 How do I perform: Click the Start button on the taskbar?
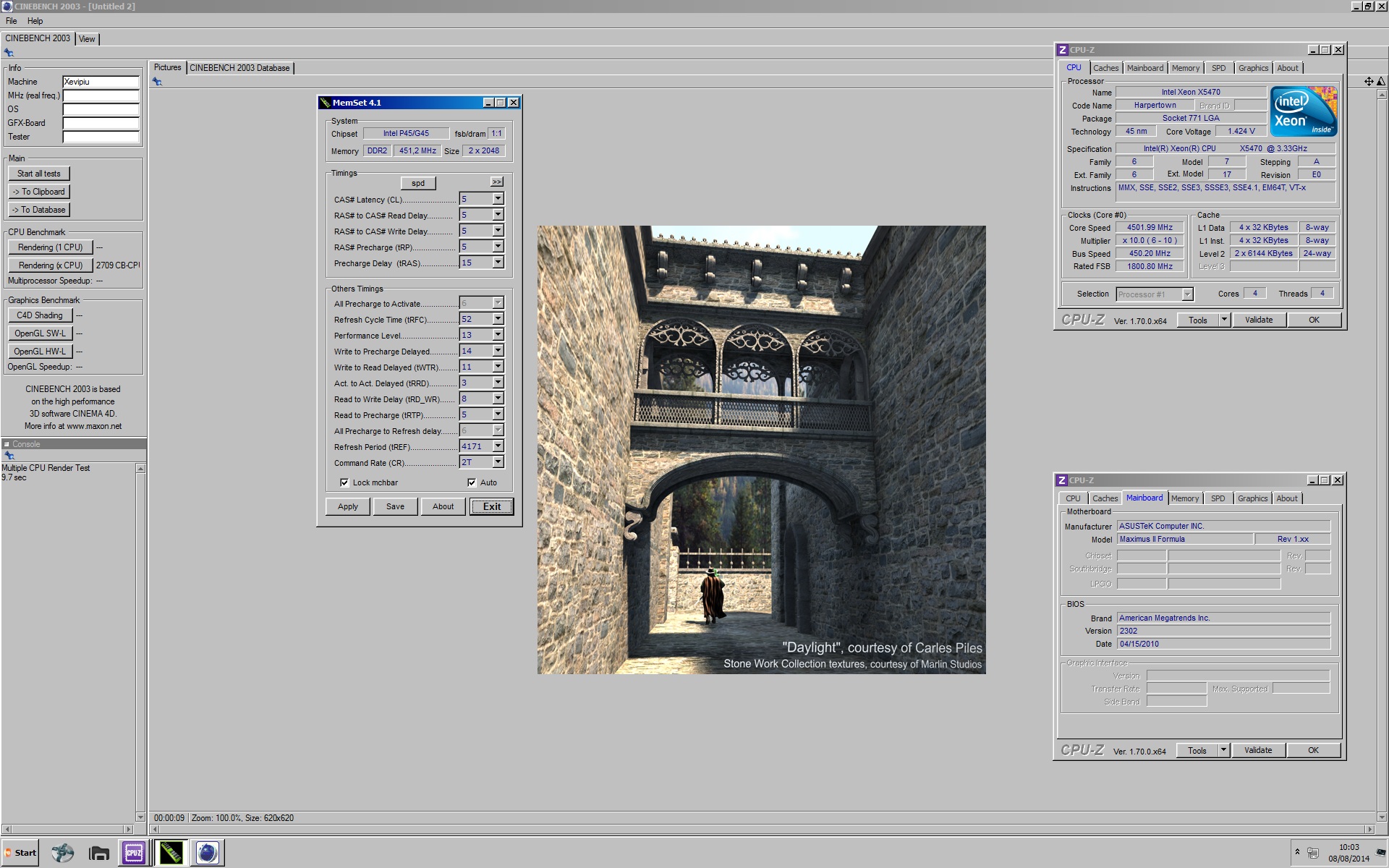pos(20,853)
